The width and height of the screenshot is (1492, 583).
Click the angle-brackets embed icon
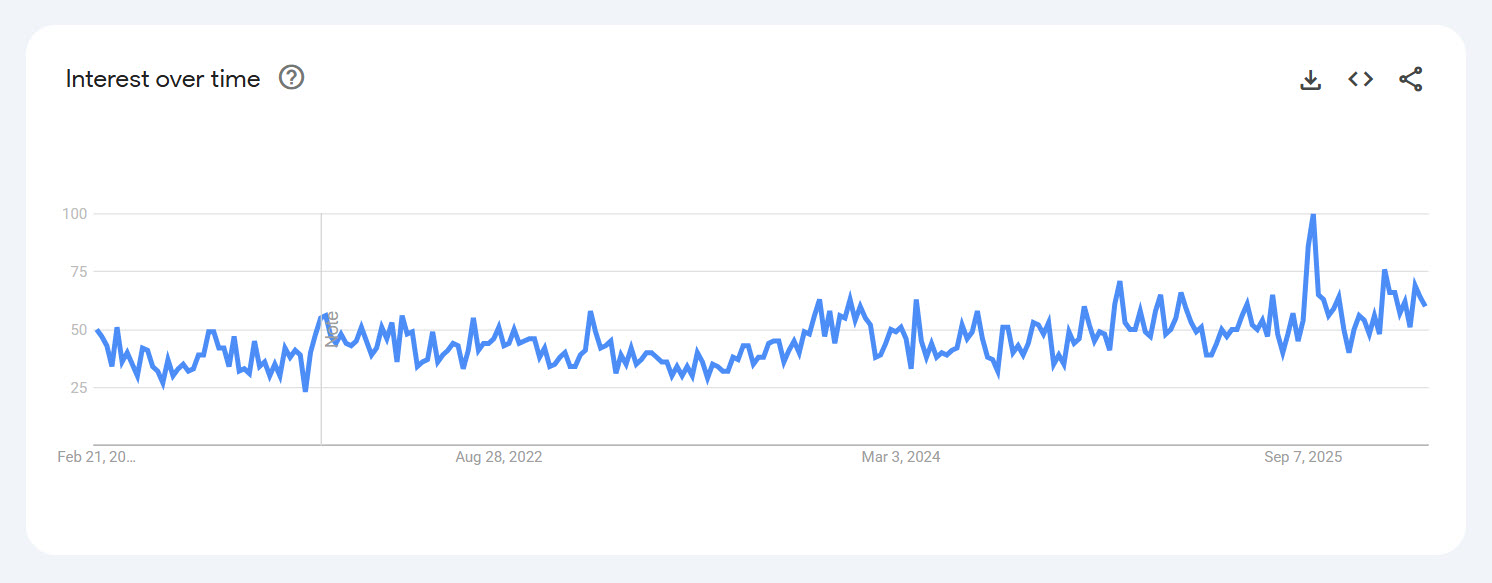pyautogui.click(x=1360, y=79)
